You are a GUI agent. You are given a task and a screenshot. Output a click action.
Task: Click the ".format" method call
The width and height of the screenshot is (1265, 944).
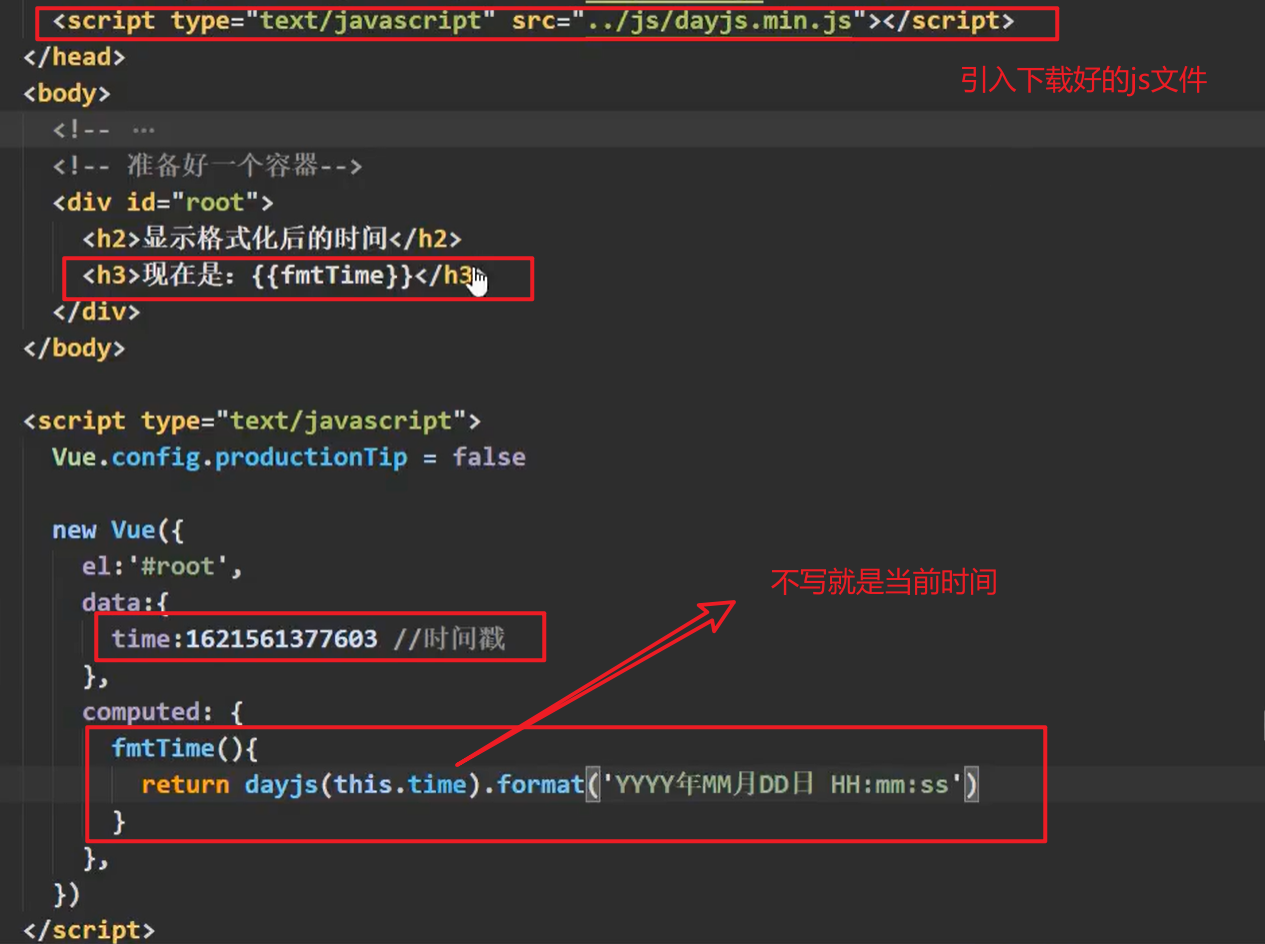click(x=534, y=785)
